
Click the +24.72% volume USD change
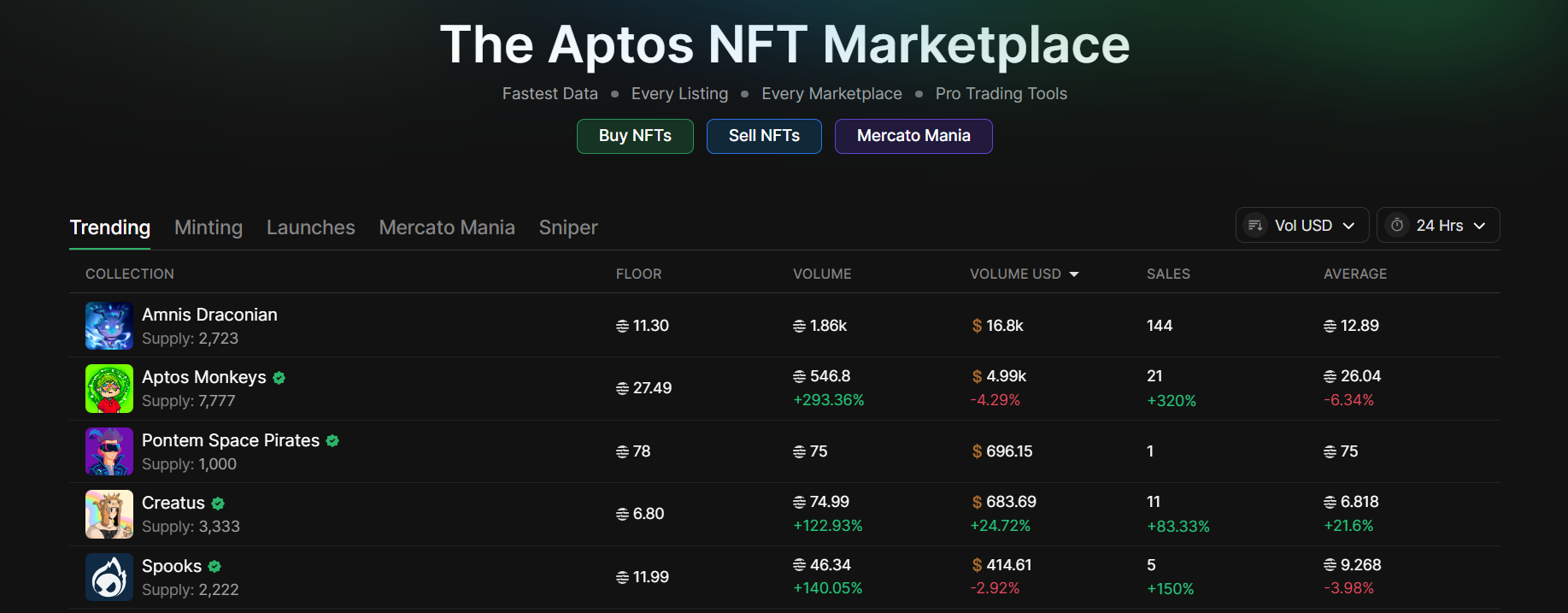[x=1001, y=526]
